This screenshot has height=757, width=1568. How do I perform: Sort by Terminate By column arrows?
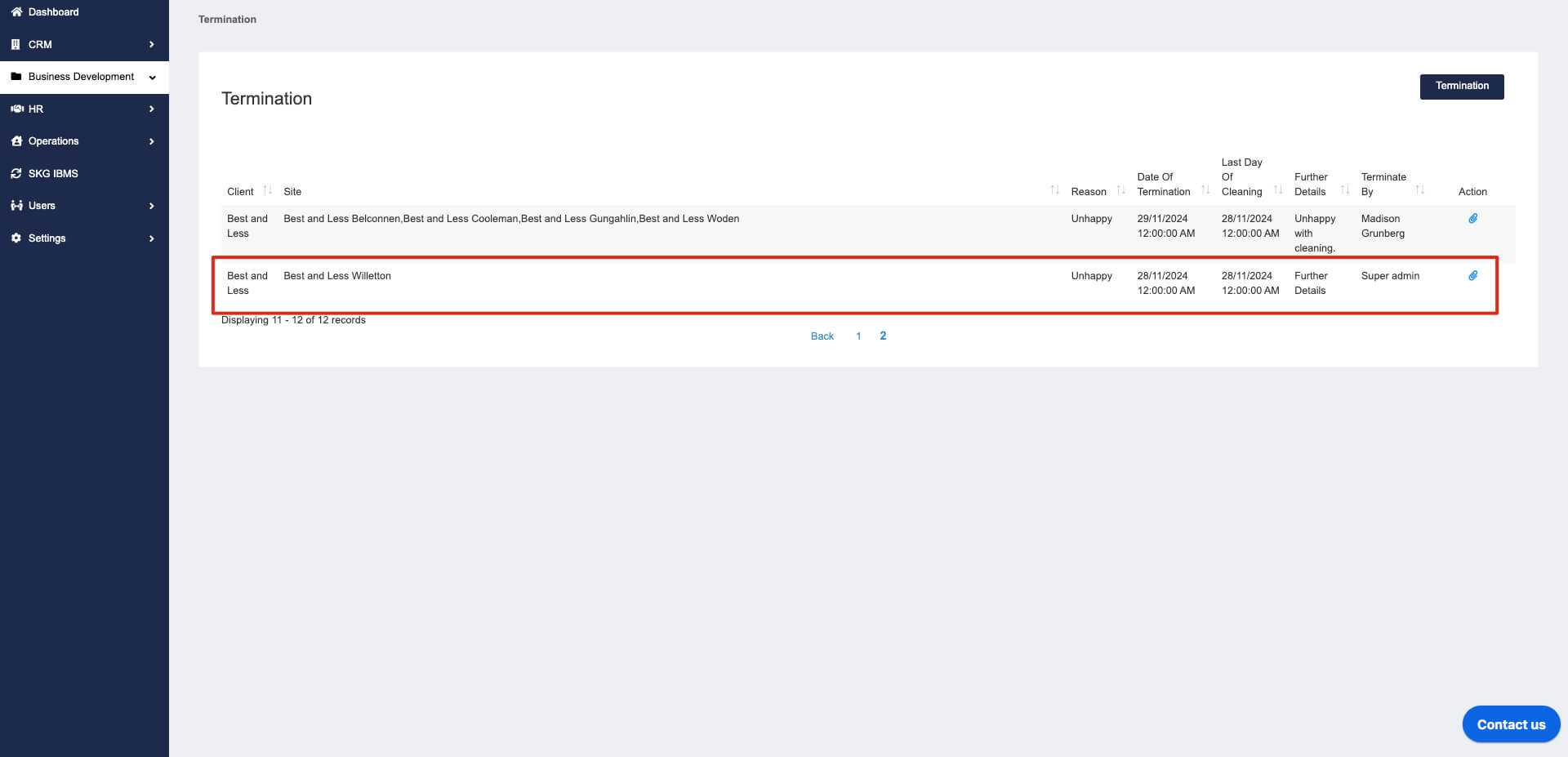[x=1419, y=189]
